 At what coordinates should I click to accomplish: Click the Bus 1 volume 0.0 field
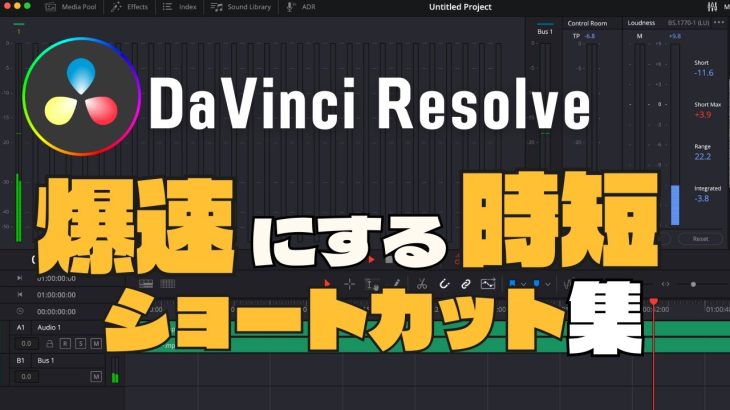click(x=27, y=376)
